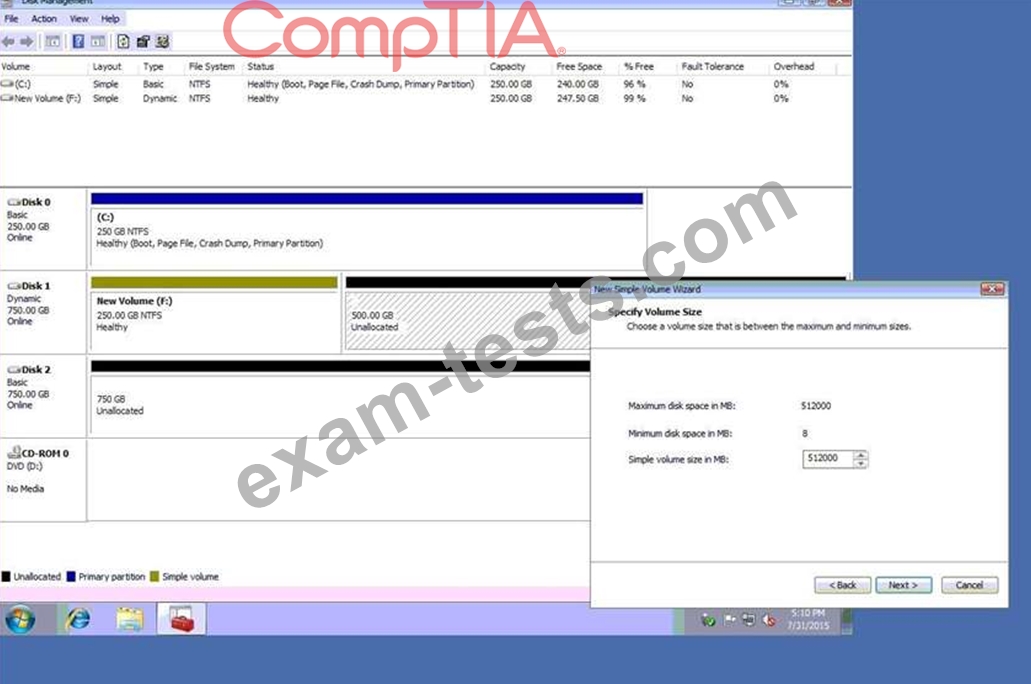Open the Windows Start orb
Screen dimensions: 1031x684
[x=20, y=619]
